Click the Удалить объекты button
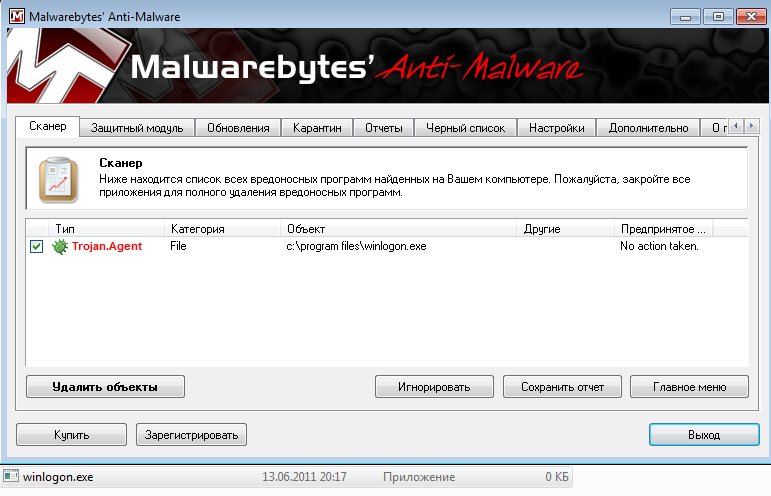 (105, 387)
